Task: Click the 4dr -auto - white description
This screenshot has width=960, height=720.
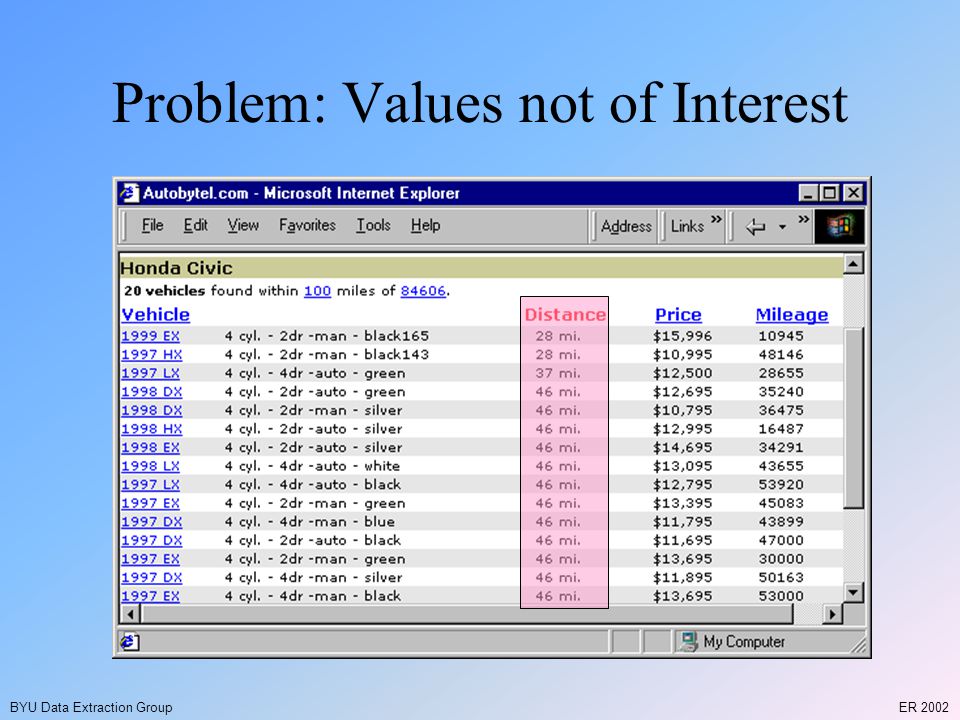Action: pyautogui.click(x=340, y=466)
